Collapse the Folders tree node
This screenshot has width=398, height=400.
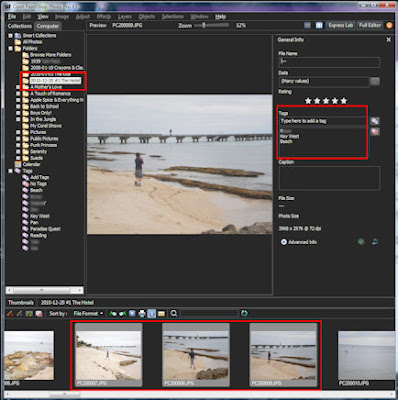(10, 48)
